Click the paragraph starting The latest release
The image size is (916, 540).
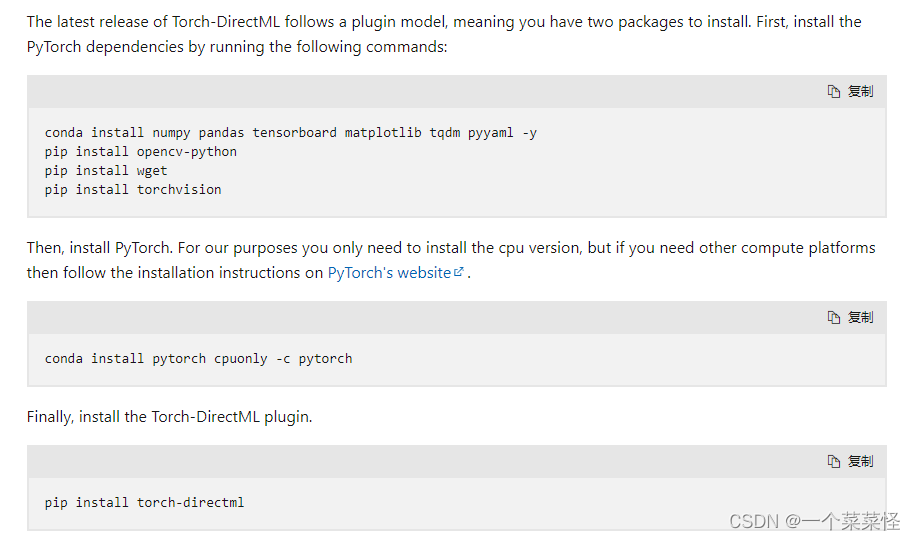[444, 34]
